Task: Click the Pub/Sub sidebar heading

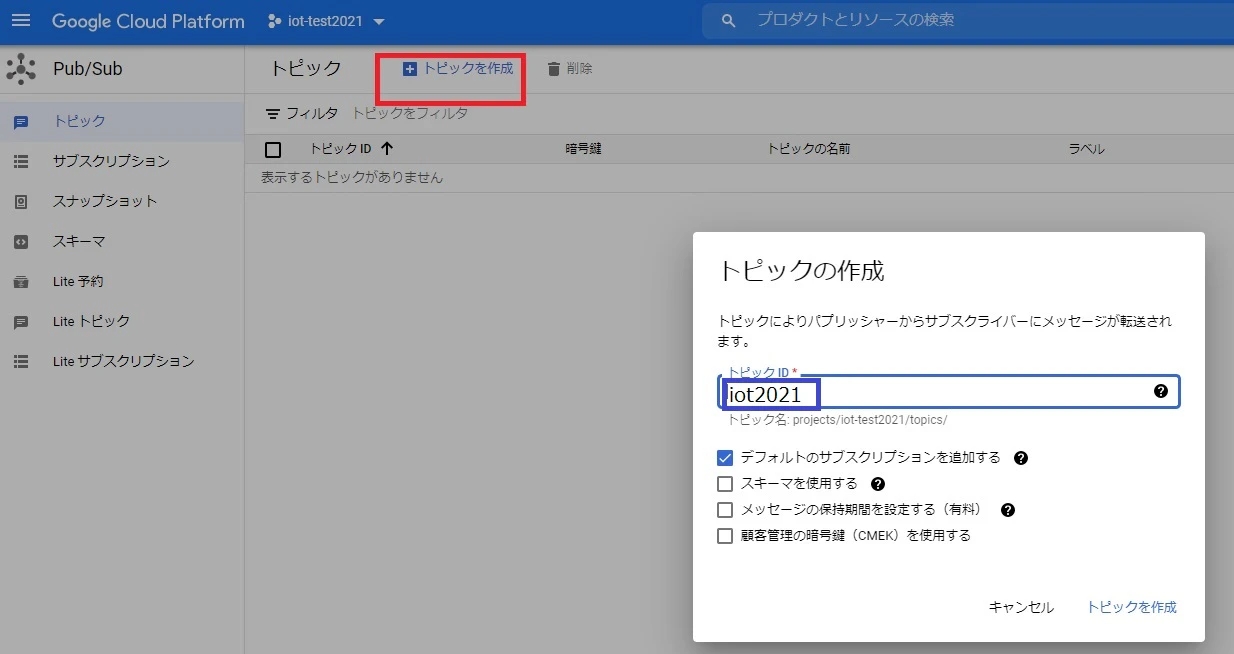Action: 88,69
